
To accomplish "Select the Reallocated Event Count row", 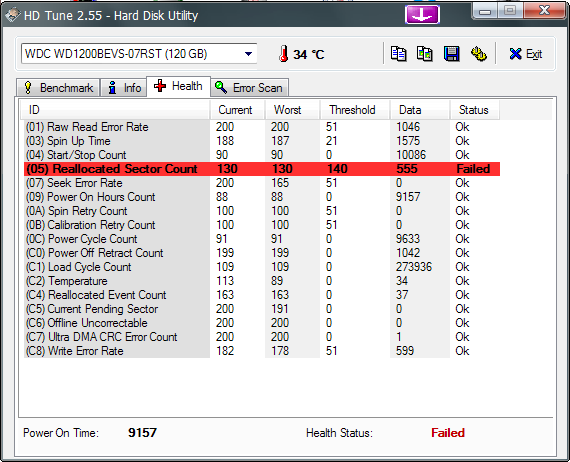I will 262,295.
